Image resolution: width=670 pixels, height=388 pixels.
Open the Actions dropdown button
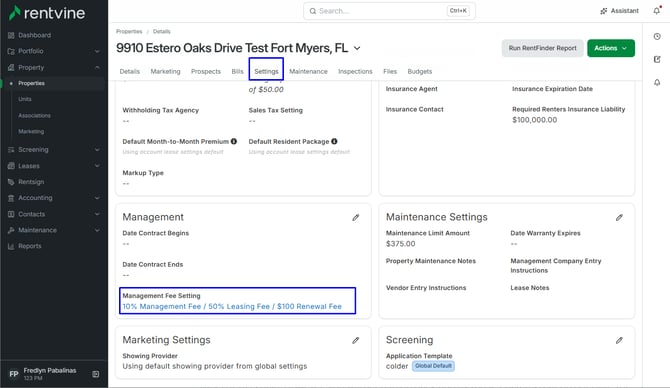point(611,48)
